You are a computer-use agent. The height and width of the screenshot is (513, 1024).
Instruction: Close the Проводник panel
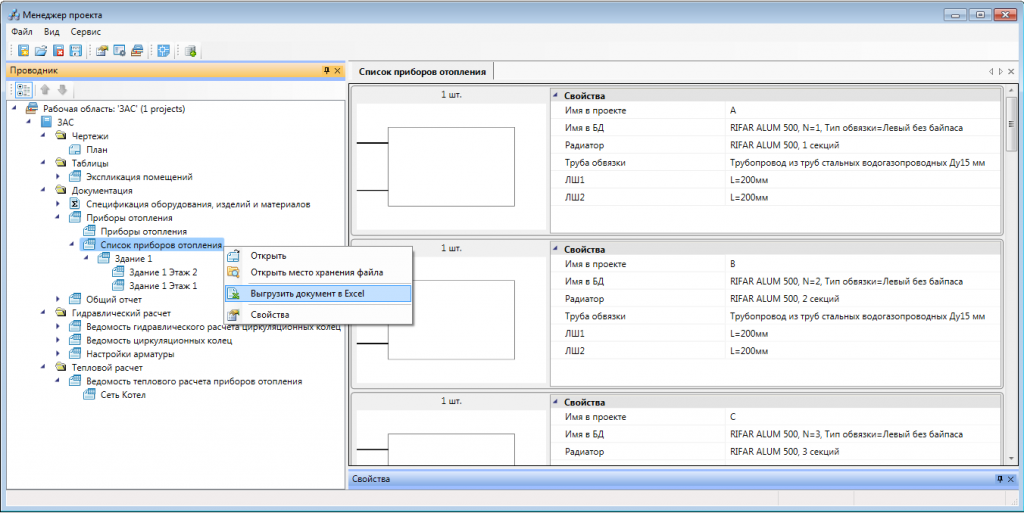(x=338, y=70)
